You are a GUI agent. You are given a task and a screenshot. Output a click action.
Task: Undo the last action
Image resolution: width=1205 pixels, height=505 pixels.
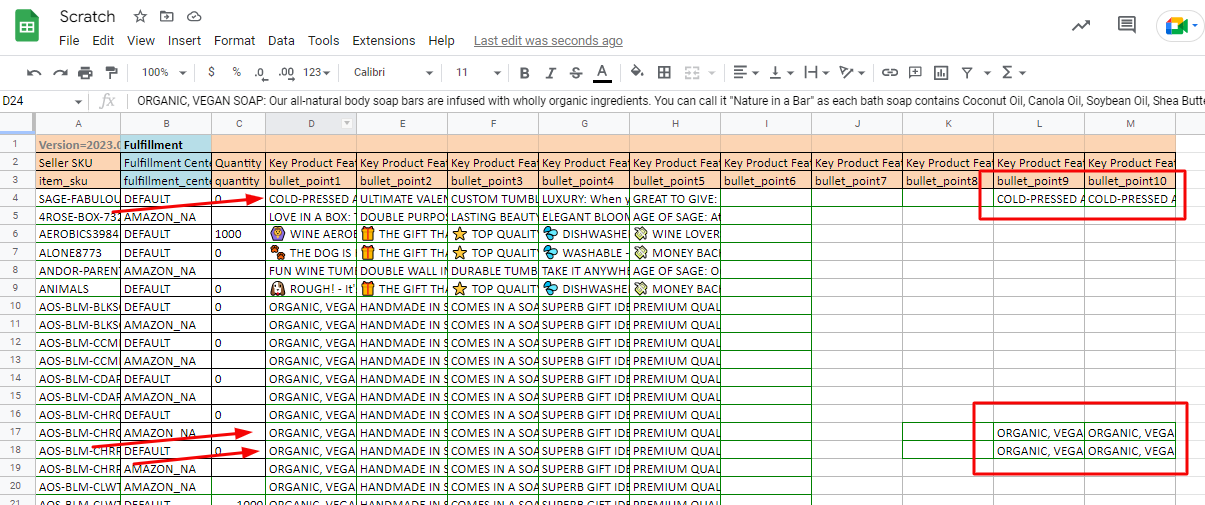tap(35, 73)
